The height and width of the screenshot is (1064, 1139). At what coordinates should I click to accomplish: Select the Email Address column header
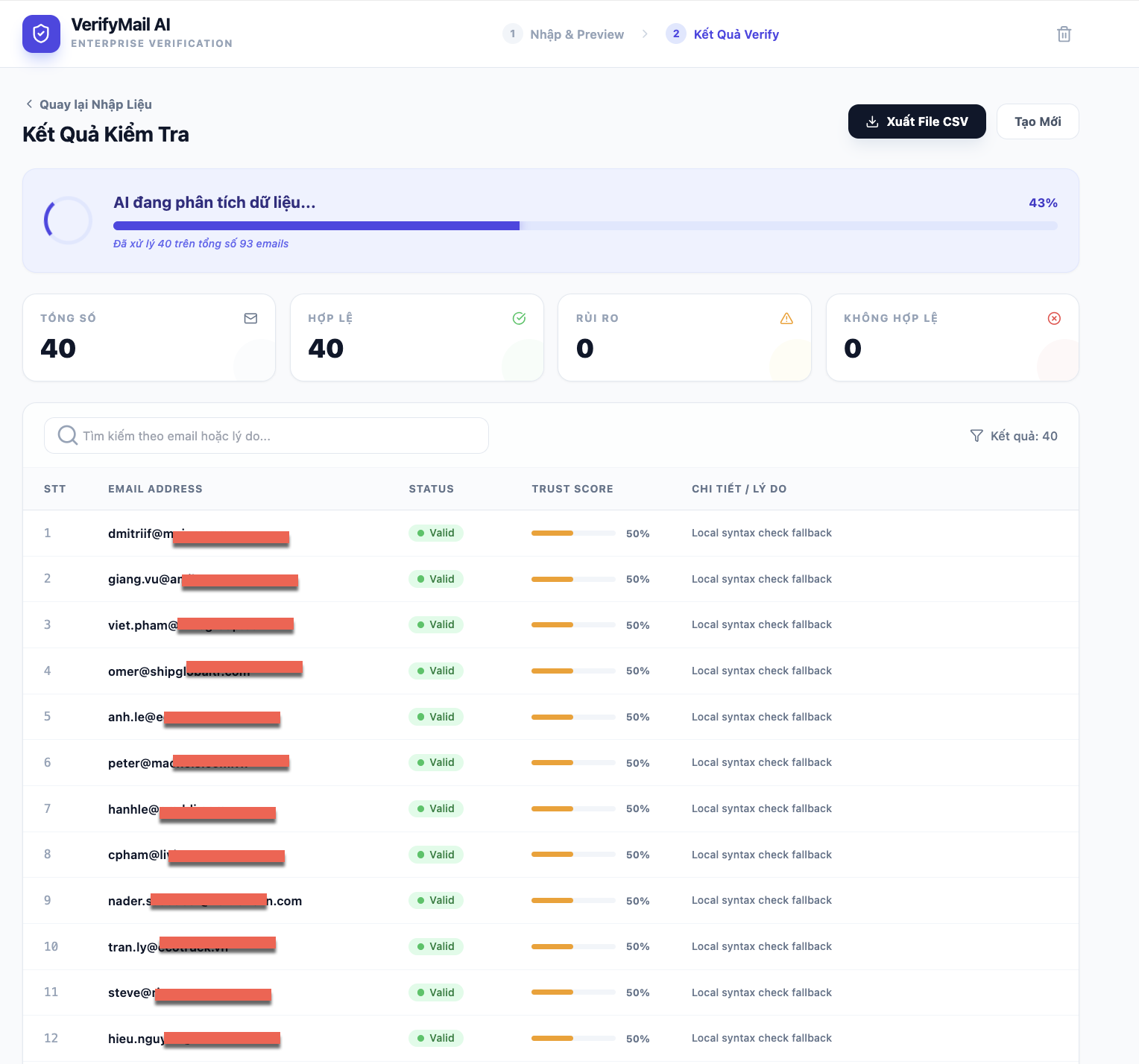click(155, 489)
